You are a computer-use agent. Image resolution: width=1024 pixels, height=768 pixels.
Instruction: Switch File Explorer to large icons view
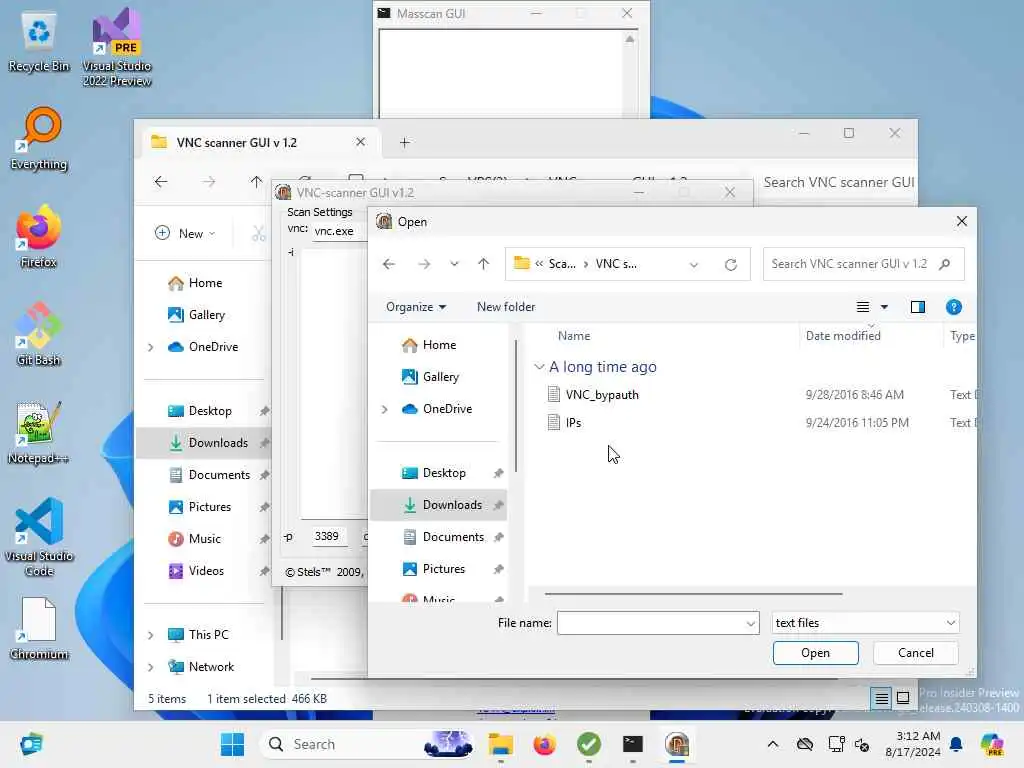click(903, 698)
